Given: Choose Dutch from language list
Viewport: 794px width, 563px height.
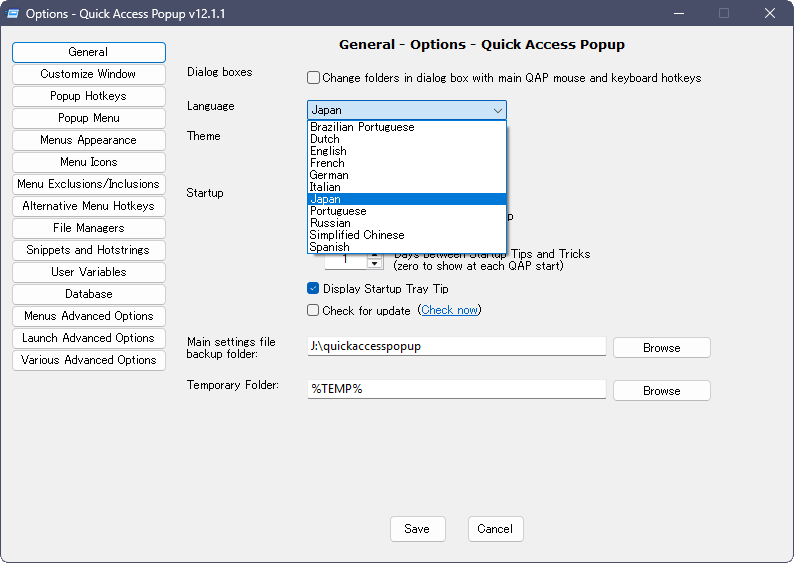Looking at the screenshot, I should tap(407, 139).
